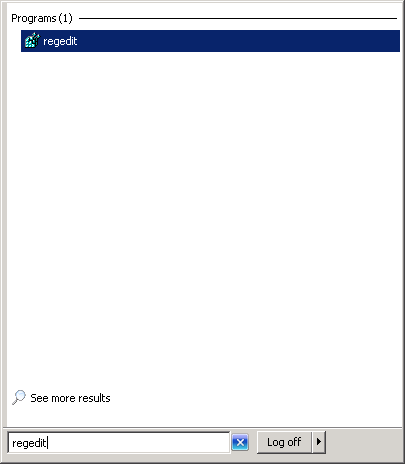Click the regedit registry cube icon
This screenshot has height=464, width=405.
click(x=32, y=41)
